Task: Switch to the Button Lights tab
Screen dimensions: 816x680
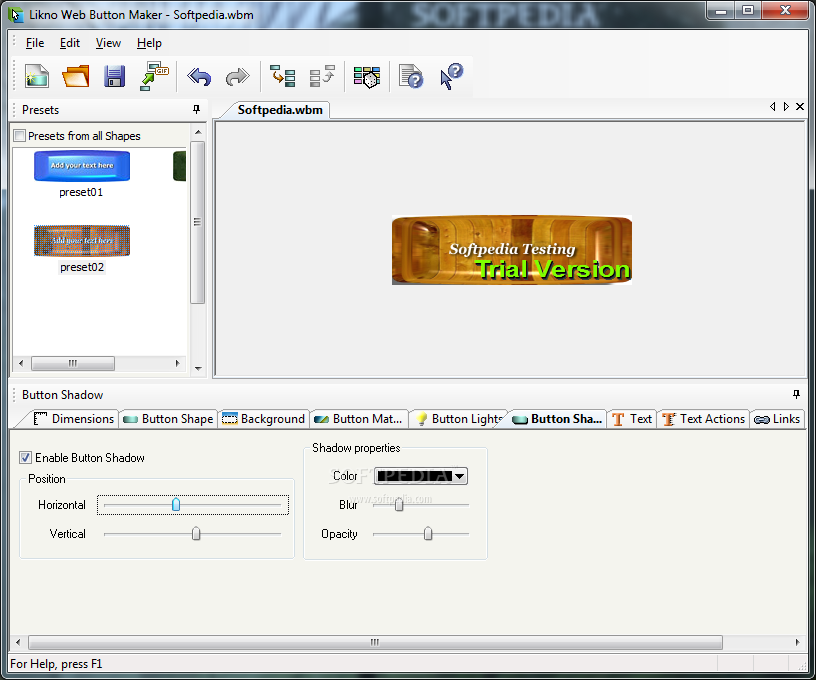Action: click(458, 419)
